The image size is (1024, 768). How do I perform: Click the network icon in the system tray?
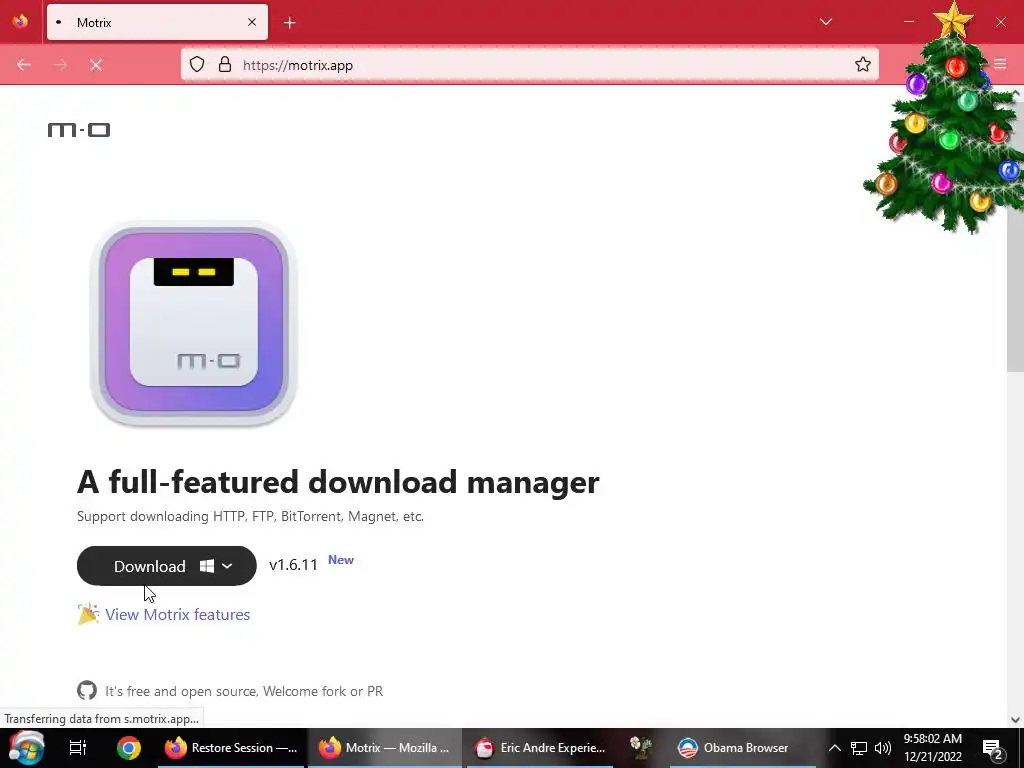(858, 748)
